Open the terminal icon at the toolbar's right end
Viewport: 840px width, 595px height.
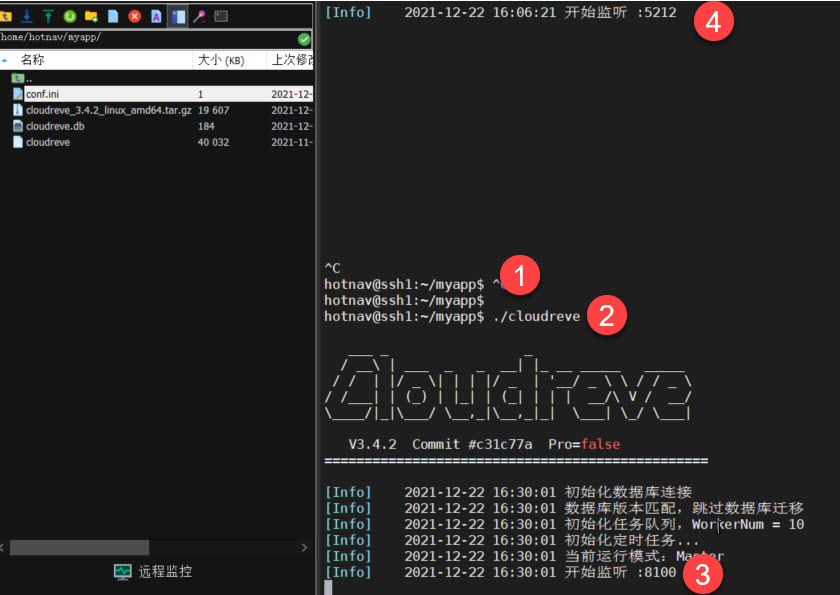tap(222, 16)
